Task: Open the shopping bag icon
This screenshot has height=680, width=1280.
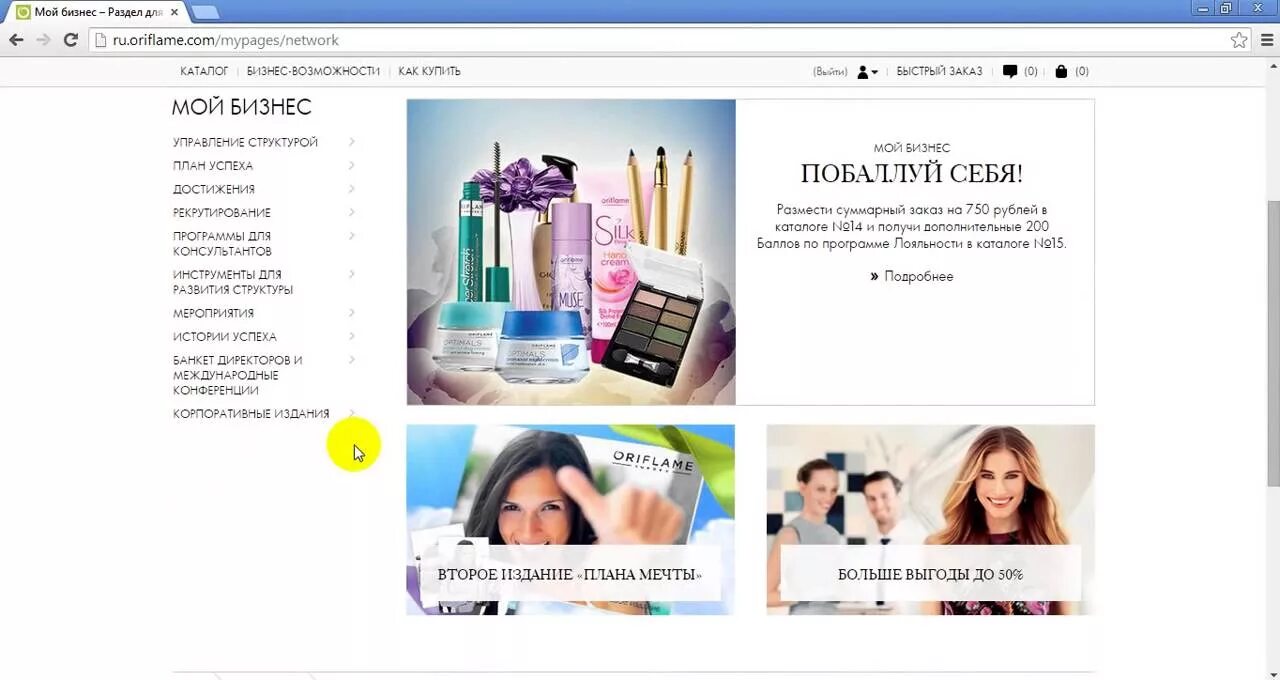Action: (x=1061, y=72)
